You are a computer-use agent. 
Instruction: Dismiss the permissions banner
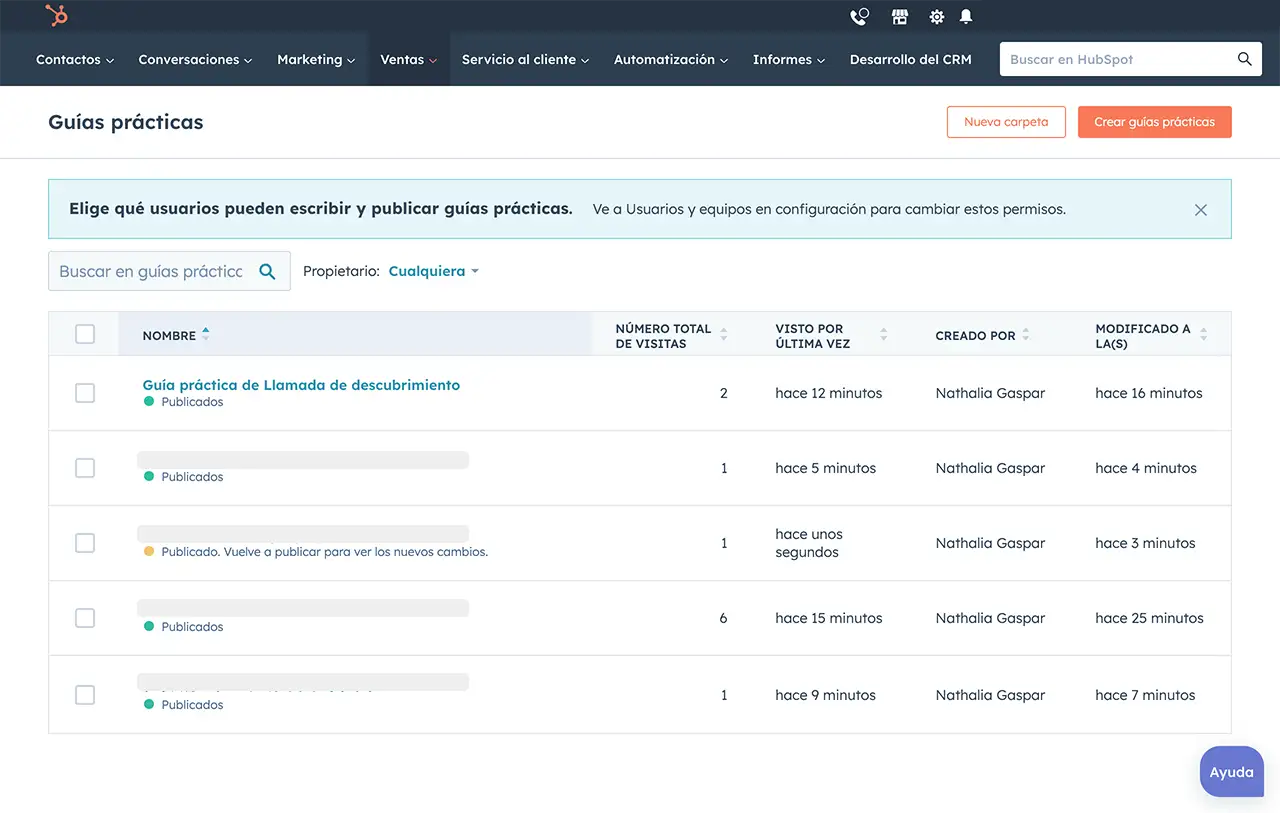[1201, 210]
